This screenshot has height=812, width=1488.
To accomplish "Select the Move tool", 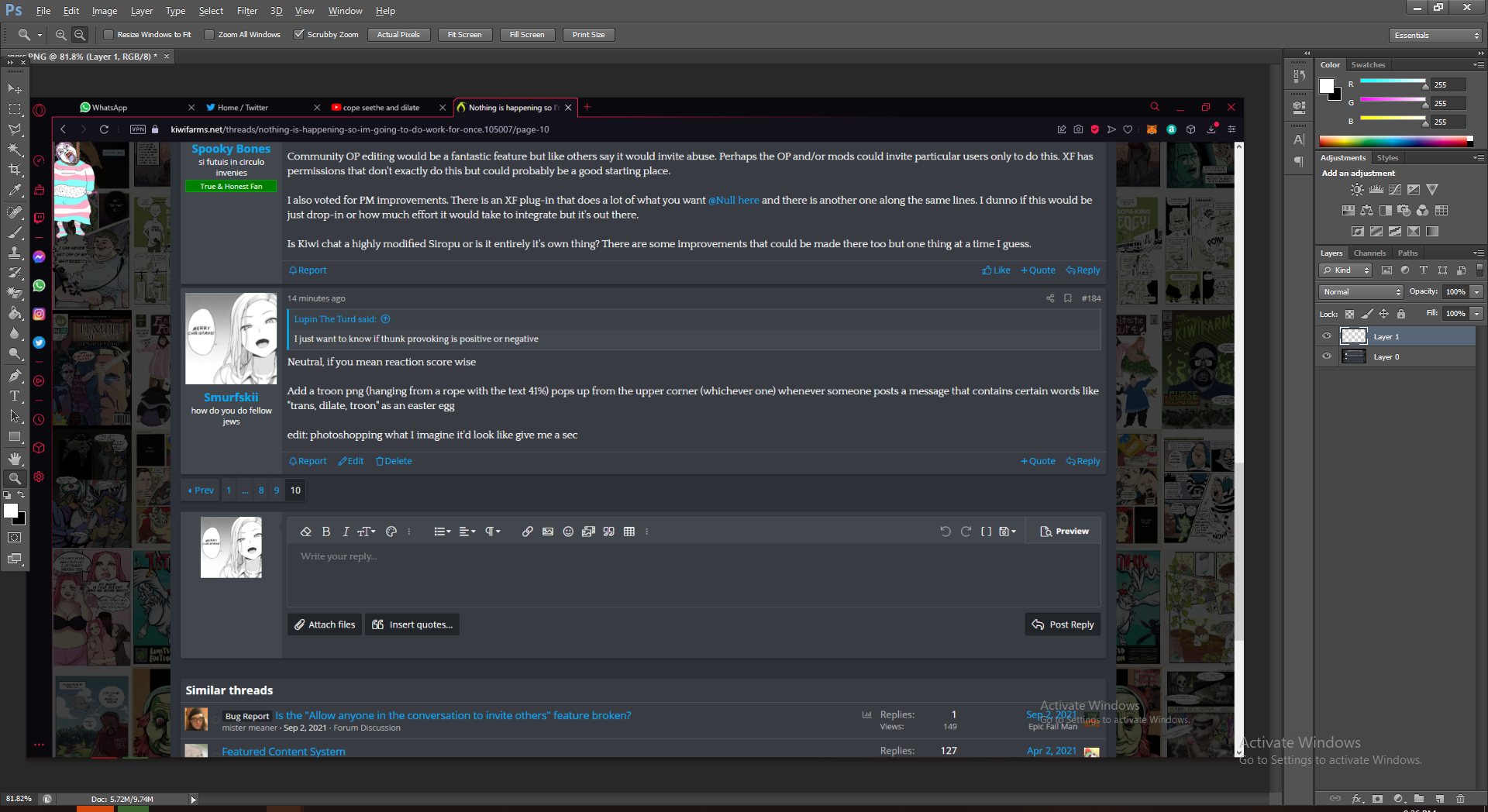I will pos(15,88).
